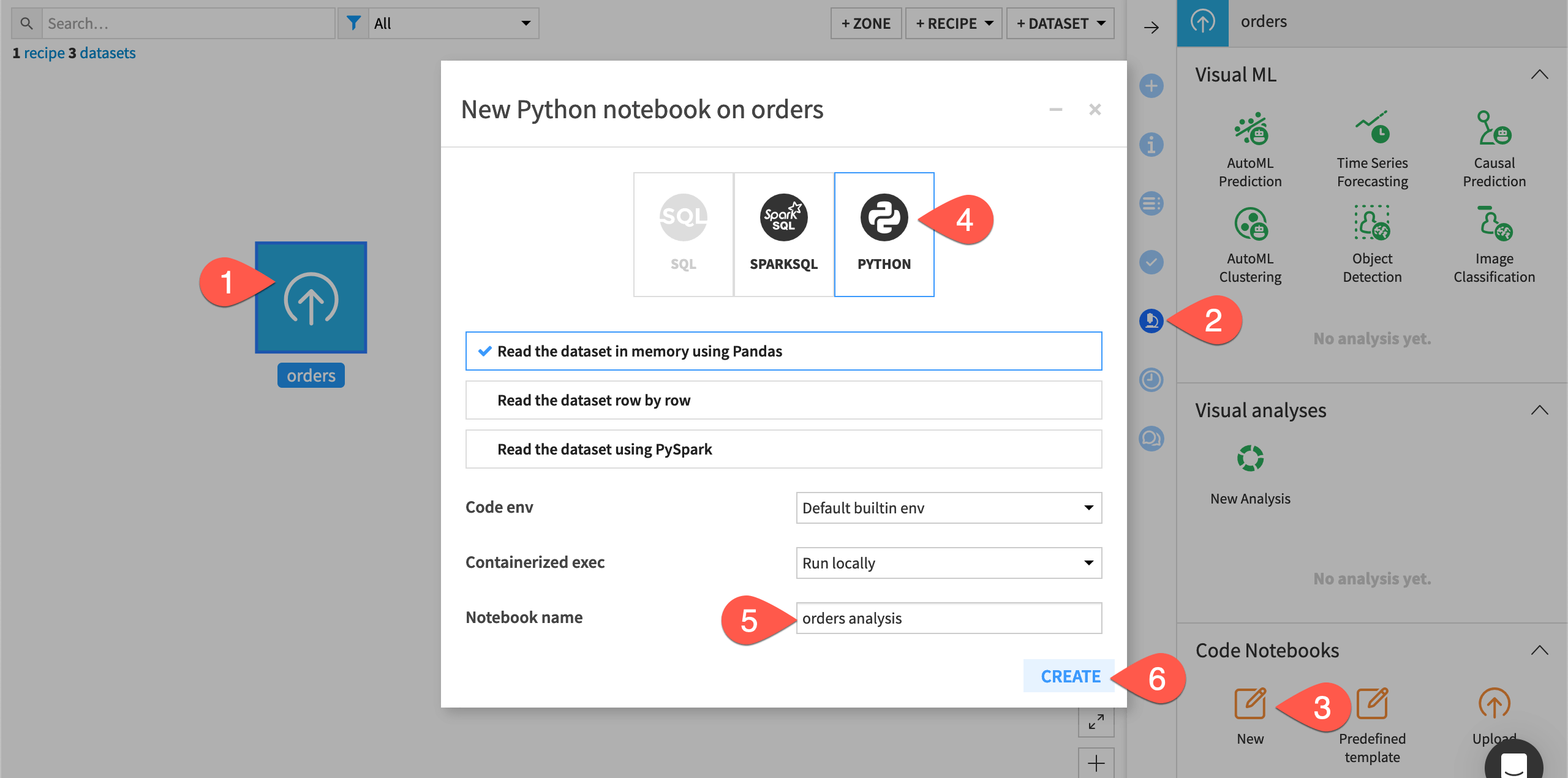
Task: Open the schema list panel icon
Action: pyautogui.click(x=1151, y=203)
